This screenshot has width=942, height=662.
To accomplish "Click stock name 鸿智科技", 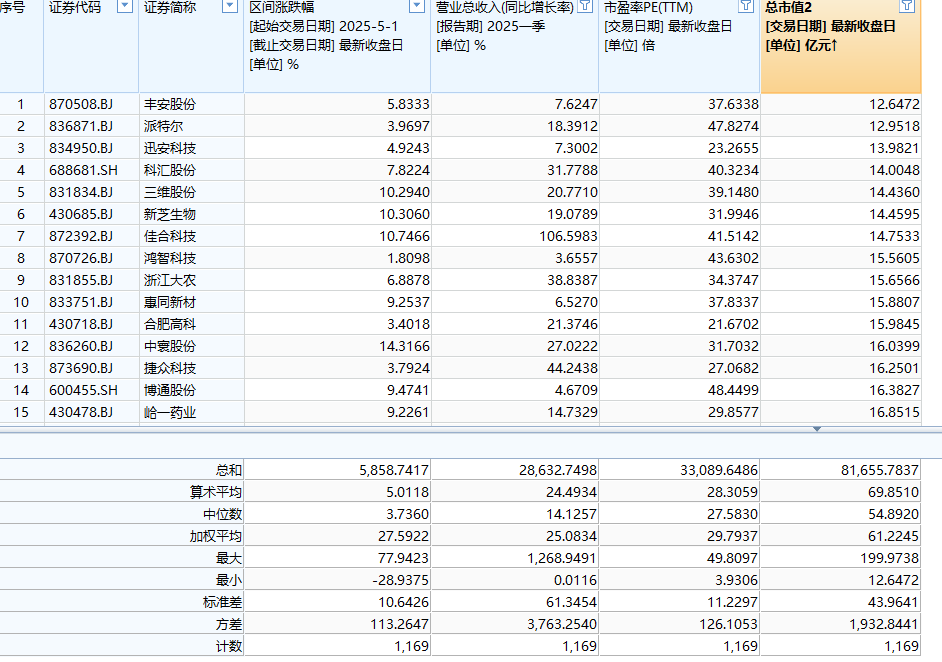I will click(x=169, y=258).
